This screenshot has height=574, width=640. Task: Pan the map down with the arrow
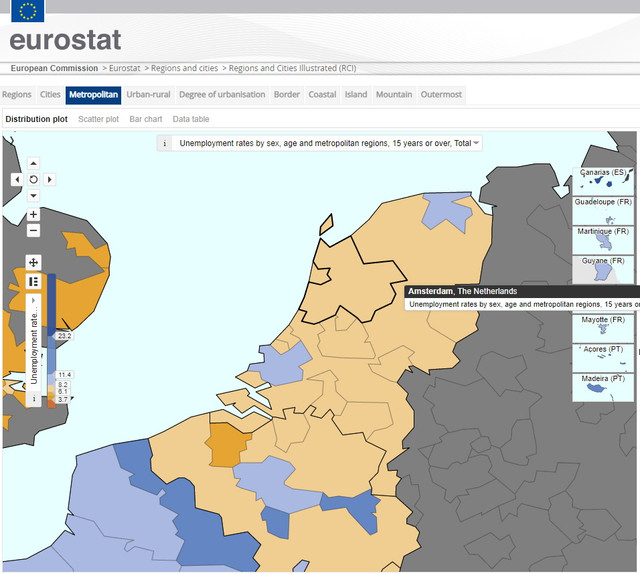(33, 196)
